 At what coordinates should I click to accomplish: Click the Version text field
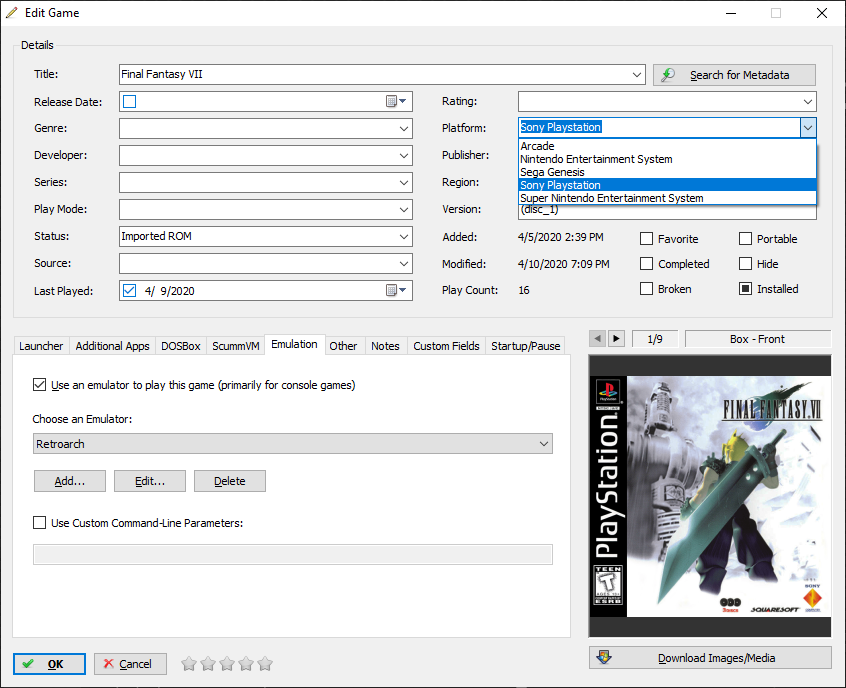pyautogui.click(x=667, y=212)
